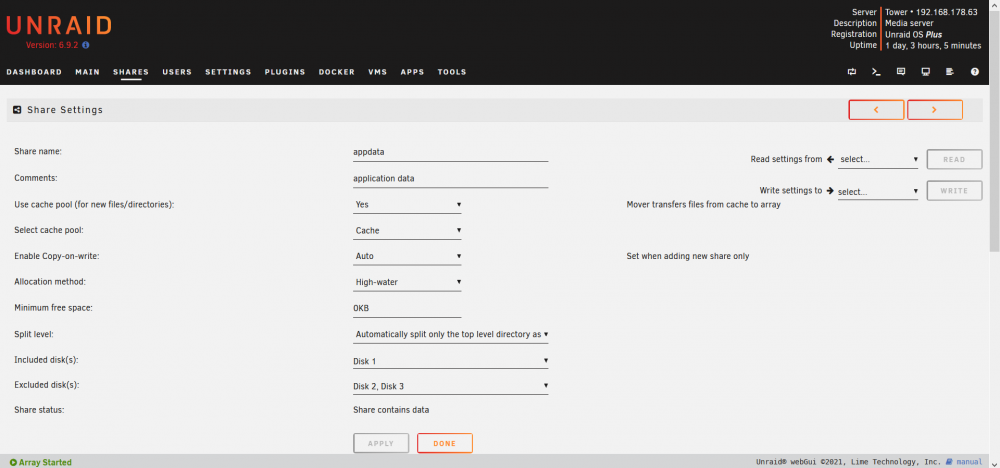
Task: Click the manual book icon in footer
Action: 949,462
